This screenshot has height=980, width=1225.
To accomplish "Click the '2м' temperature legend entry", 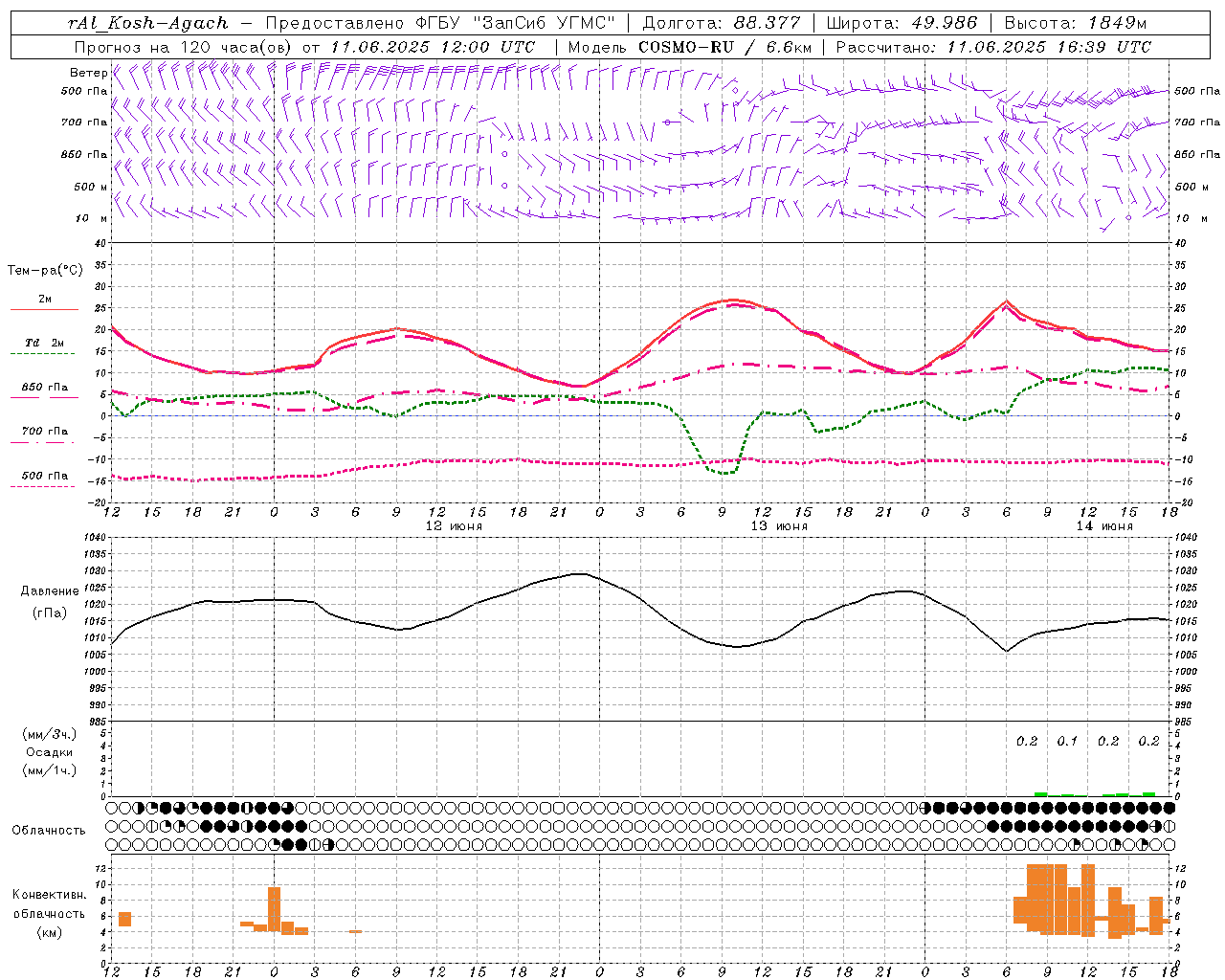I will tap(45, 300).
